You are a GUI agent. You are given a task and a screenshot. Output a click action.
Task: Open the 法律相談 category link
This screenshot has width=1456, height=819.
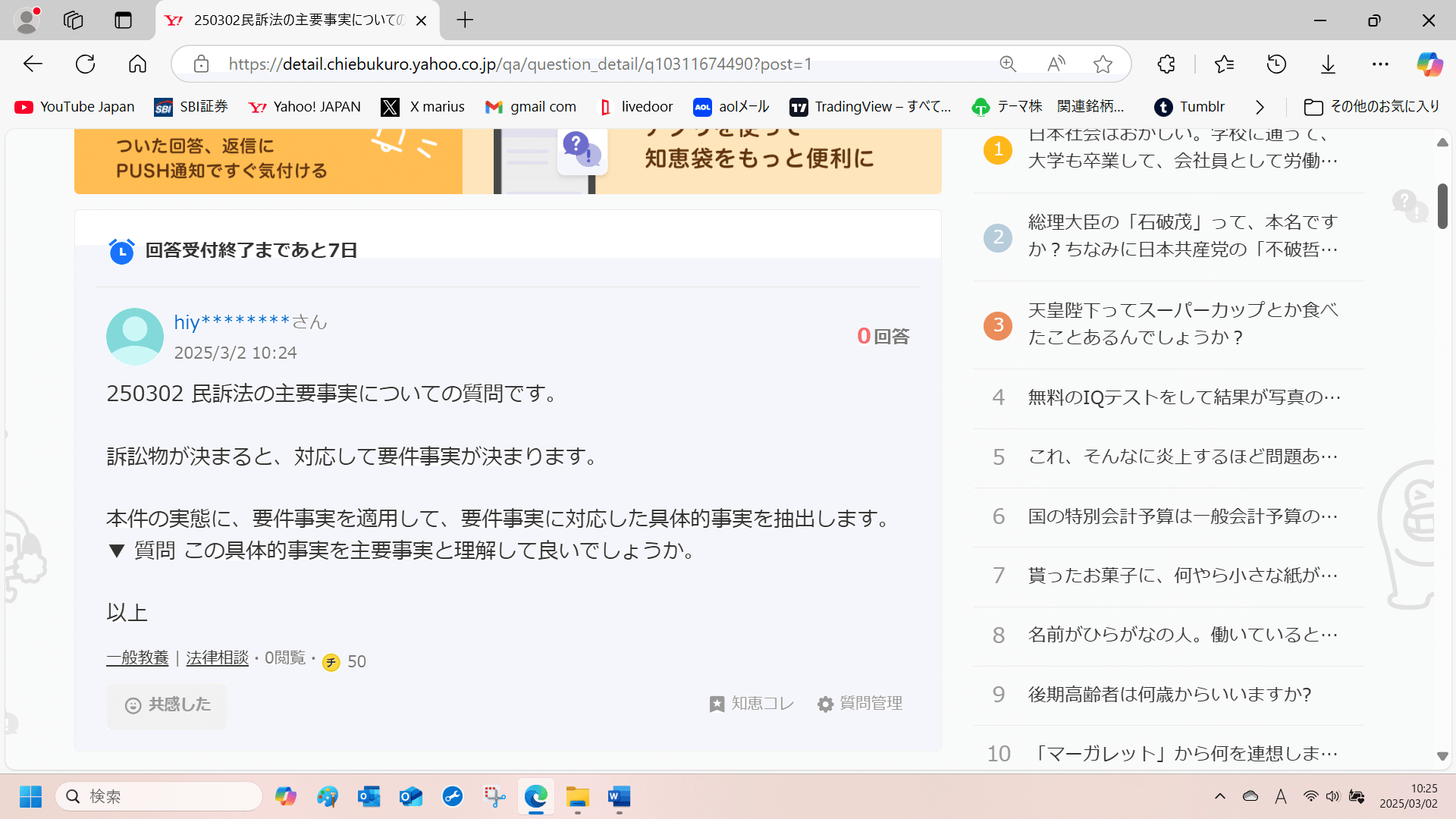click(218, 658)
